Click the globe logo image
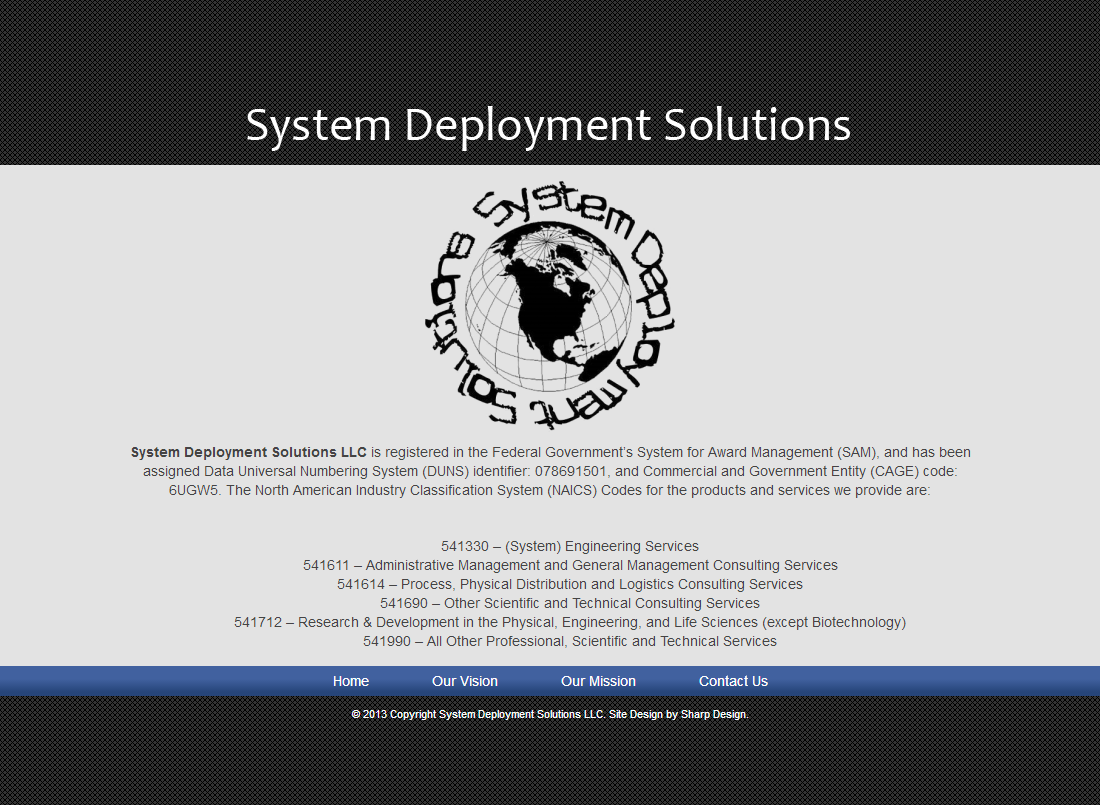 tap(549, 306)
